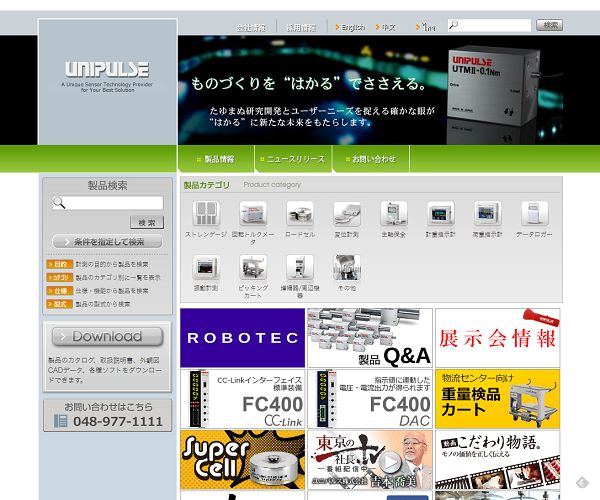This screenshot has height=500, width=600.
Task: Open the 会社情報 company info link
Action: (251, 28)
